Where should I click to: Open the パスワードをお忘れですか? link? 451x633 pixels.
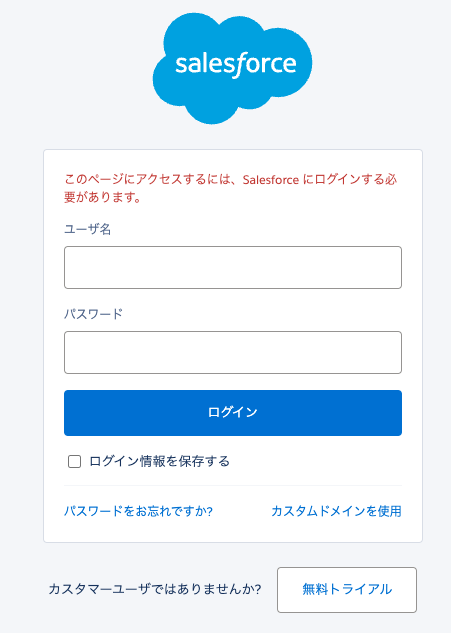tap(138, 511)
